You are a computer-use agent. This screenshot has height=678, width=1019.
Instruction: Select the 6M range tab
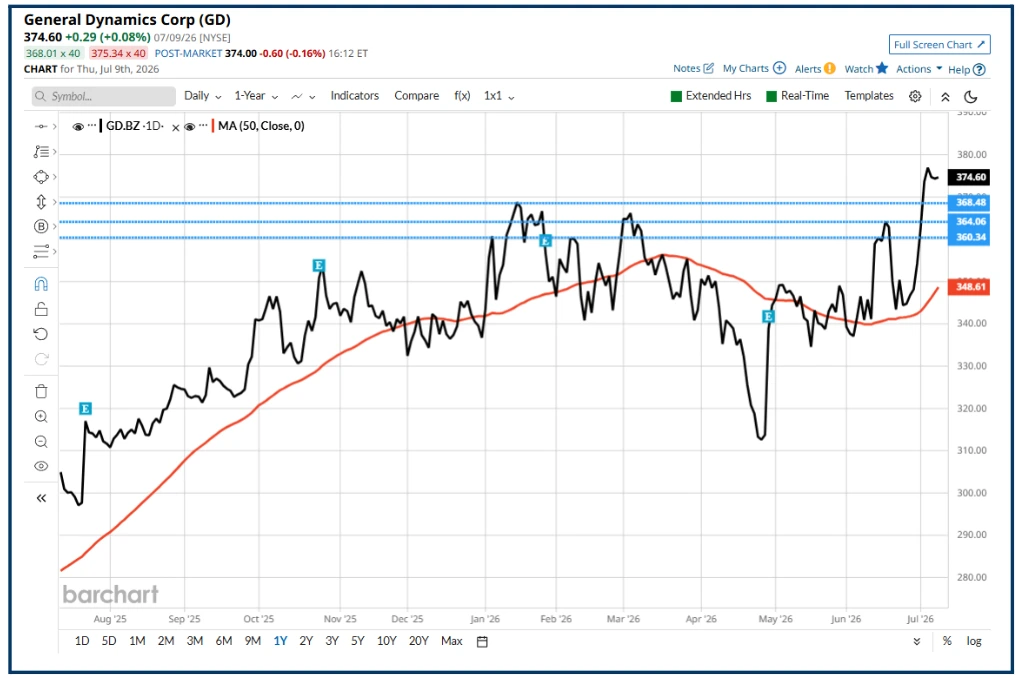pos(224,641)
